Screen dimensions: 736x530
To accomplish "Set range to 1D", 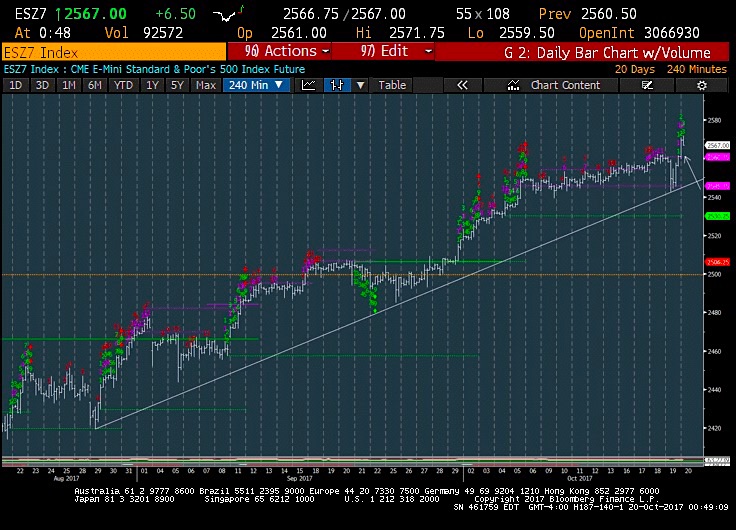I will click(x=15, y=85).
